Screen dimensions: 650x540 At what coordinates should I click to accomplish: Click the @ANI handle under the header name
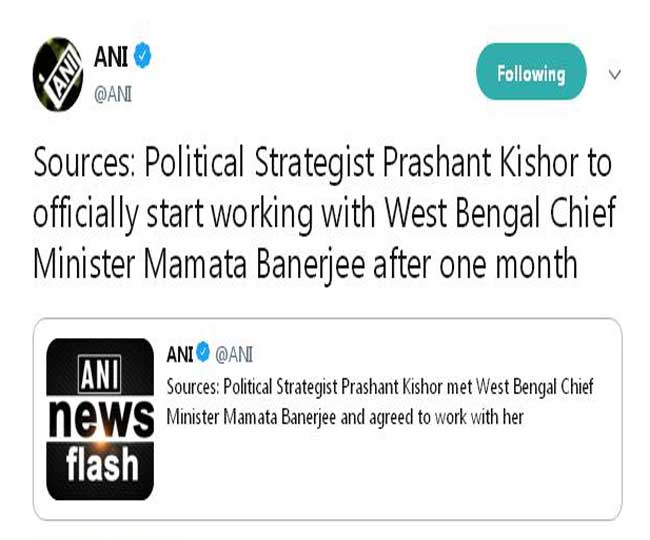tap(113, 94)
